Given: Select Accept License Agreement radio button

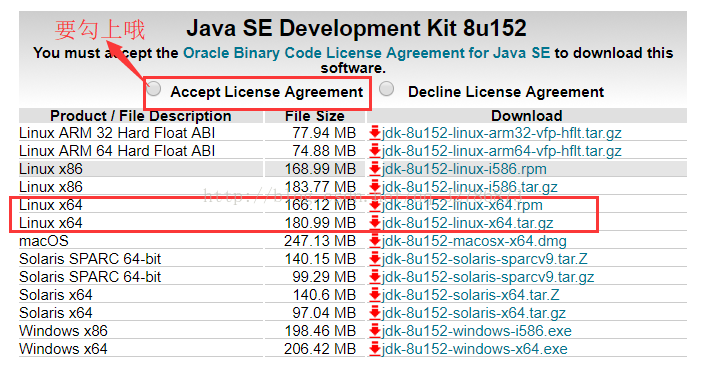Looking at the screenshot, I should click(x=154, y=89).
